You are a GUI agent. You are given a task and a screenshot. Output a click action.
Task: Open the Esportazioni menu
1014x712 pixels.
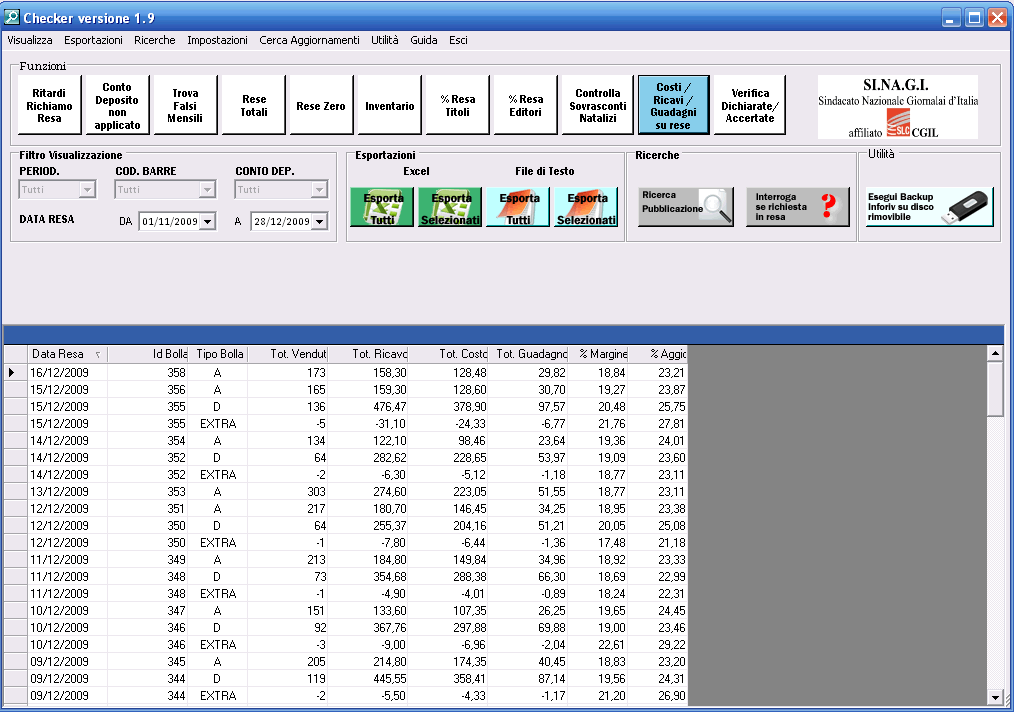[93, 40]
